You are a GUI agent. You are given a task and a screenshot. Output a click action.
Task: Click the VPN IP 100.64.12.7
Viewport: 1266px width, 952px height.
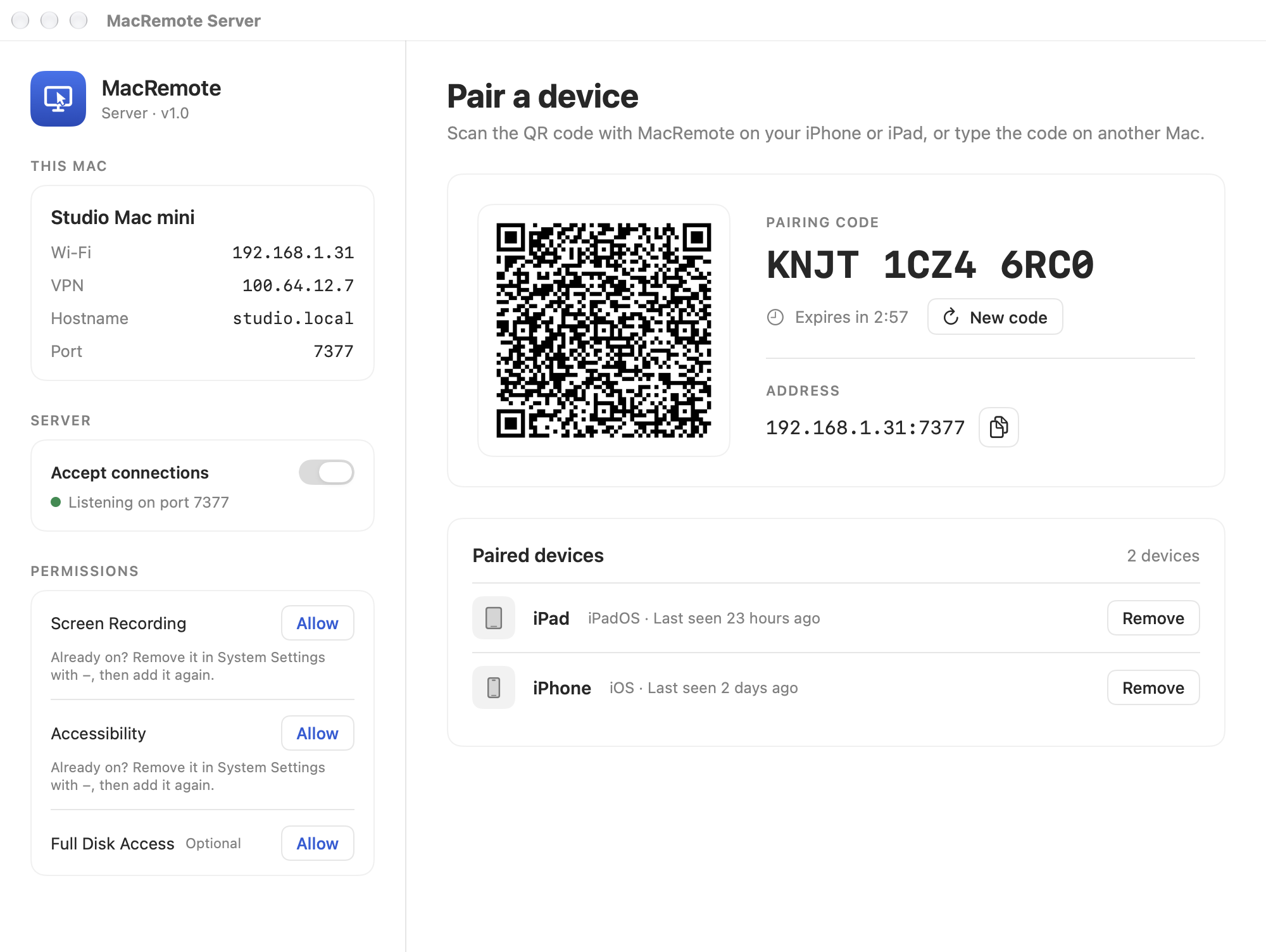tap(298, 285)
